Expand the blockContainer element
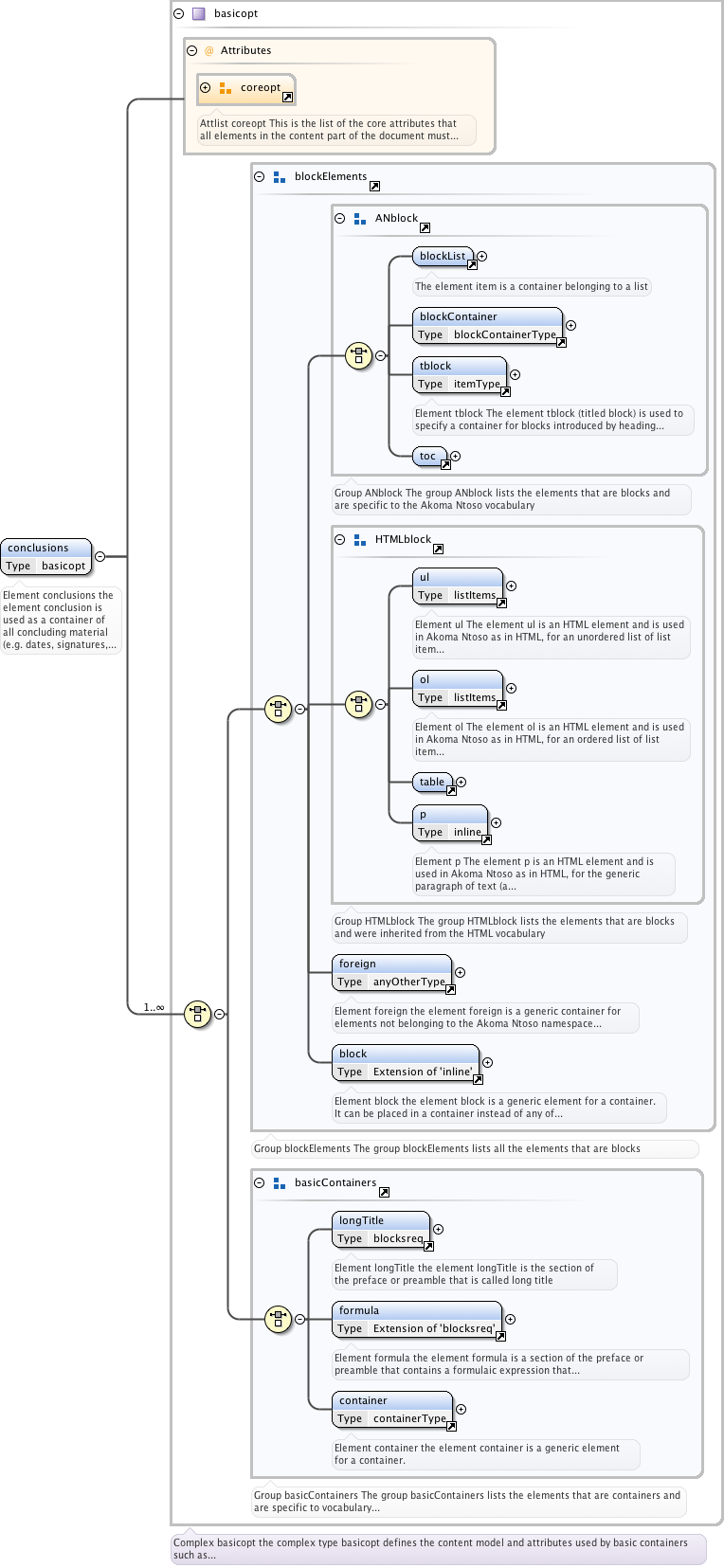The image size is (724, 1568). click(570, 325)
